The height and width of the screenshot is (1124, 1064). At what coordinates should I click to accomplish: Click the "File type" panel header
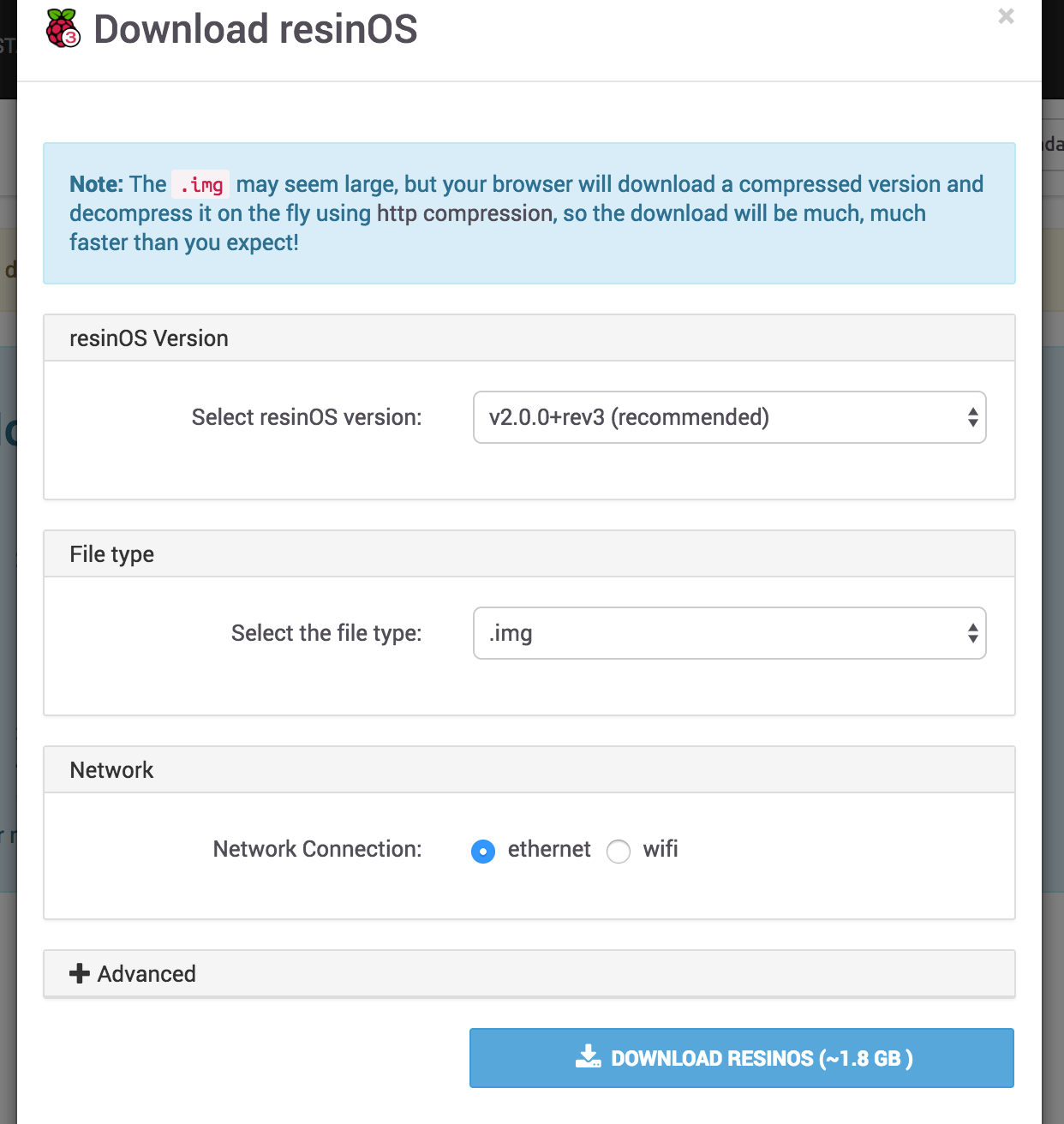(x=112, y=554)
